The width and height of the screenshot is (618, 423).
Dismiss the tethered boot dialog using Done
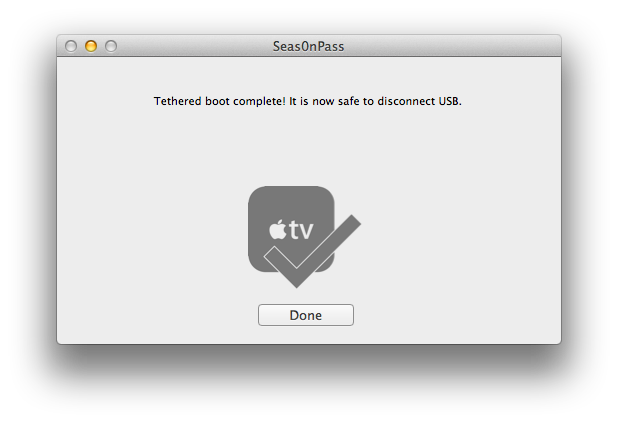tap(306, 315)
